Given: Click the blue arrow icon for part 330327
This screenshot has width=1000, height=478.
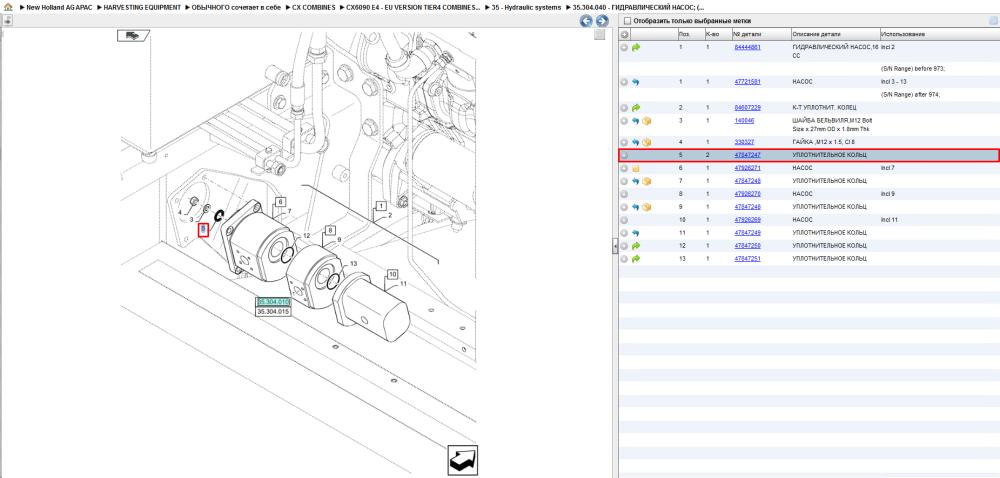Looking at the screenshot, I should [636, 142].
